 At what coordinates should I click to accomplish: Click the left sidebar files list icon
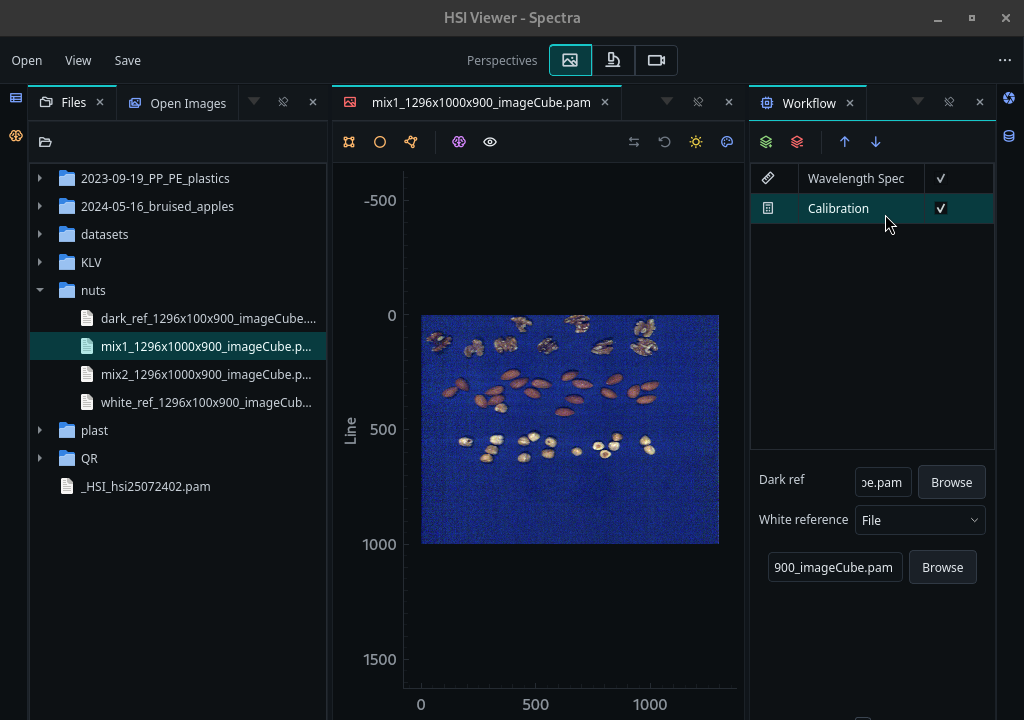(x=16, y=98)
